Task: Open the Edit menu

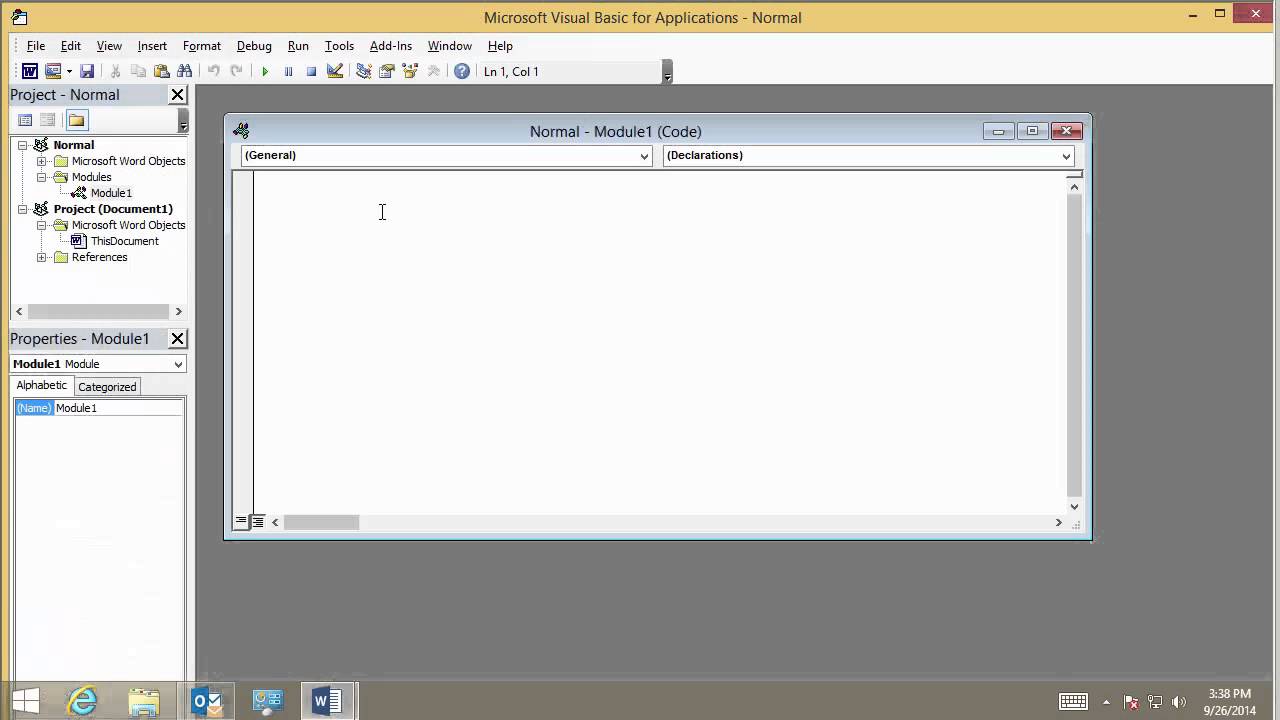Action: (x=70, y=46)
